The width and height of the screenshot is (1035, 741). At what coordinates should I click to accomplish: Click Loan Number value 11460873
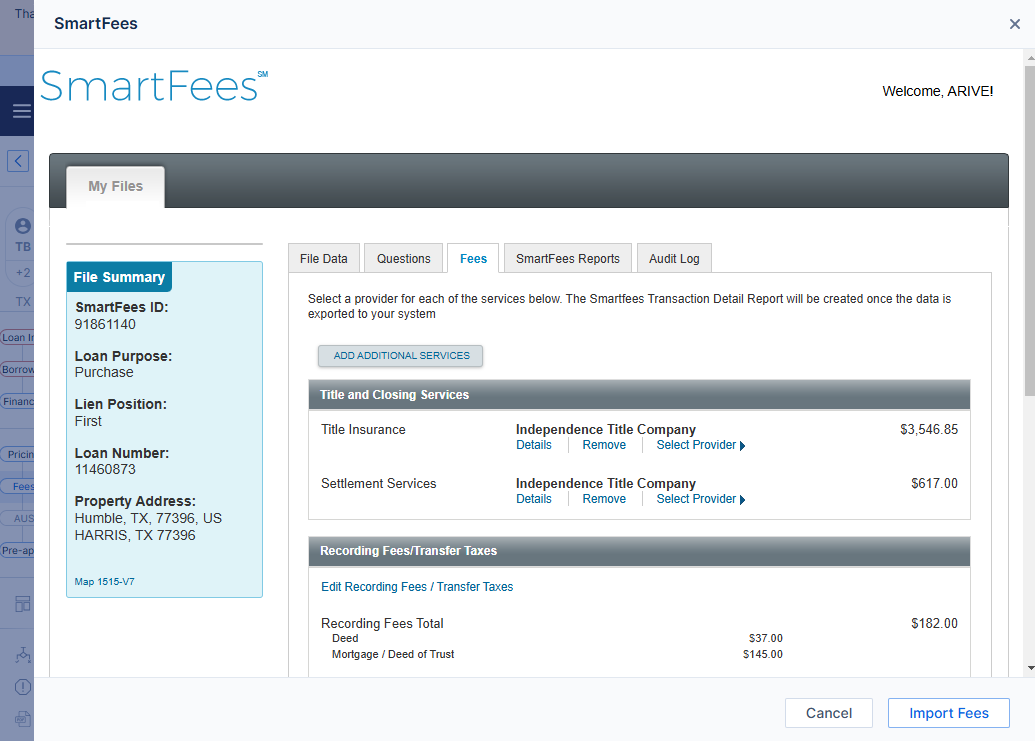(105, 469)
